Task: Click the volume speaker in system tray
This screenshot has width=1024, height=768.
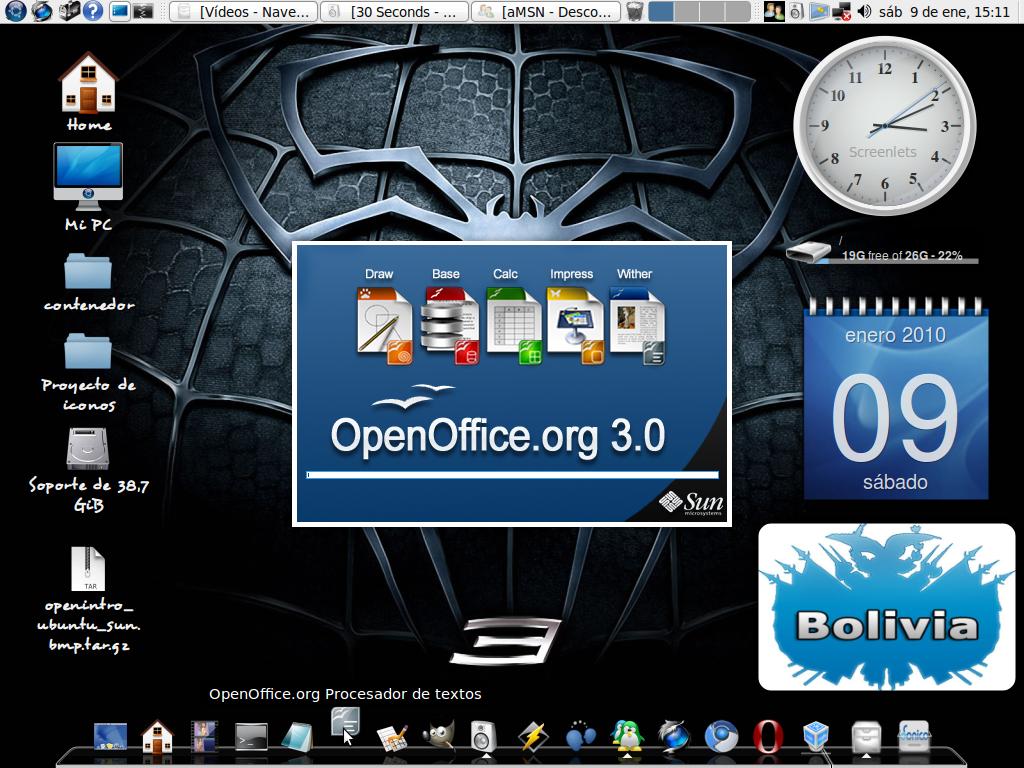Action: (x=864, y=11)
